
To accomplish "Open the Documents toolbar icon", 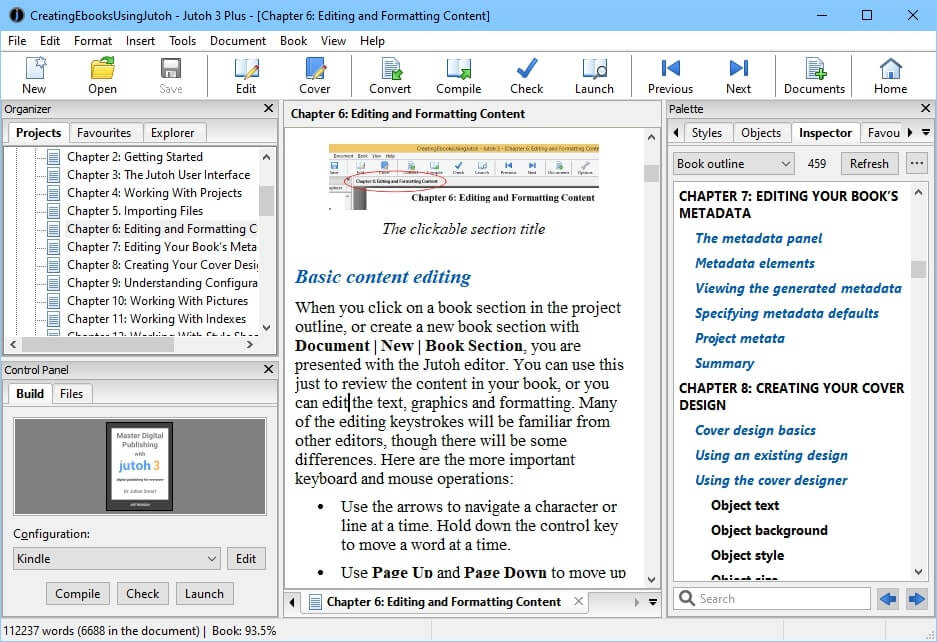I will [x=814, y=75].
